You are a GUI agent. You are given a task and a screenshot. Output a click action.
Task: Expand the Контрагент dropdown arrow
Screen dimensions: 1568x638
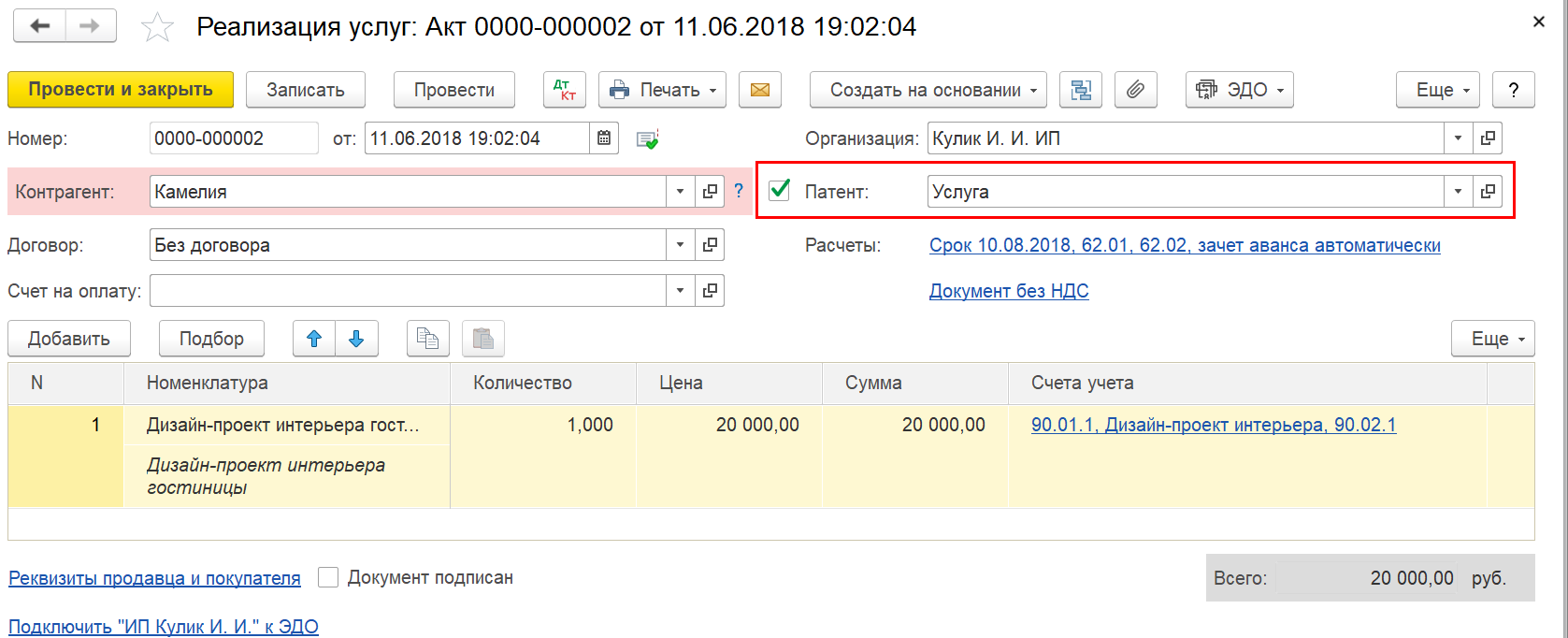(x=681, y=192)
